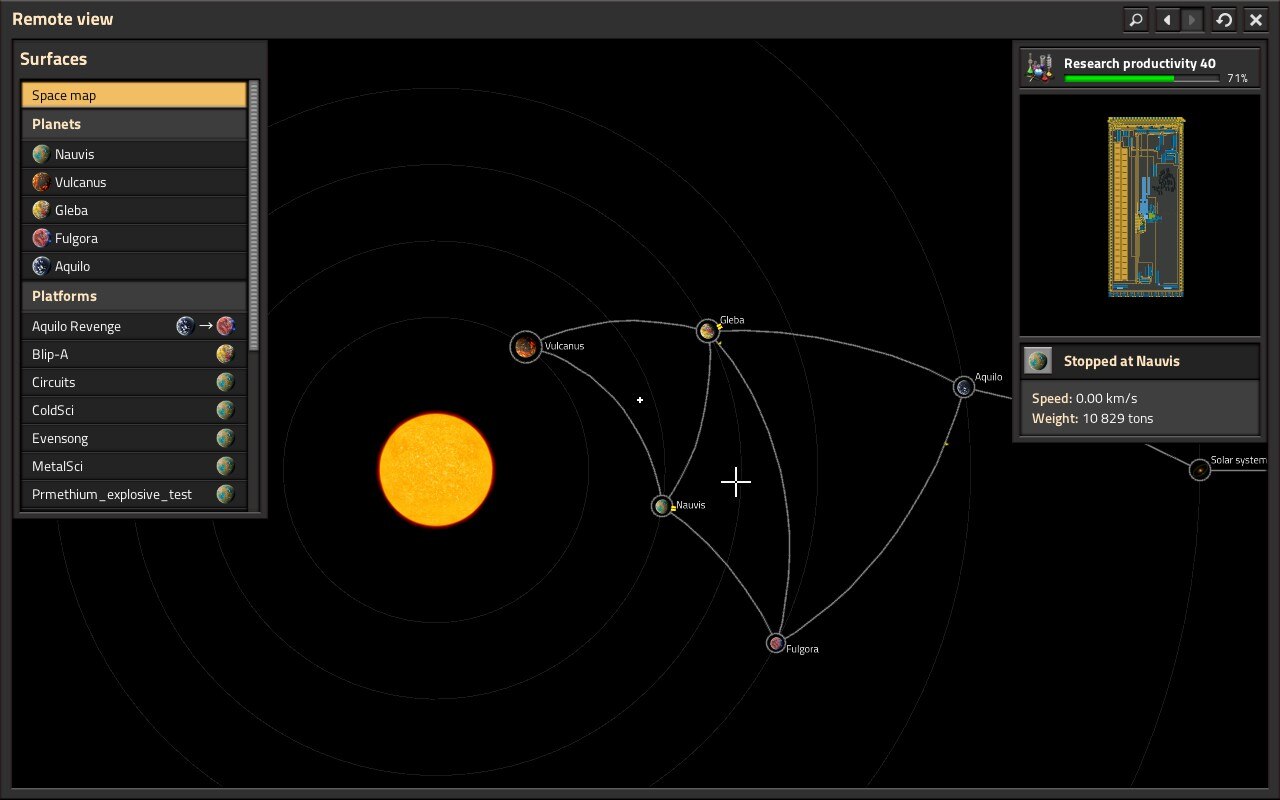Image resolution: width=1280 pixels, height=800 pixels.
Task: Click the Nauvis globe icon in Surfaces list
Action: [x=41, y=154]
